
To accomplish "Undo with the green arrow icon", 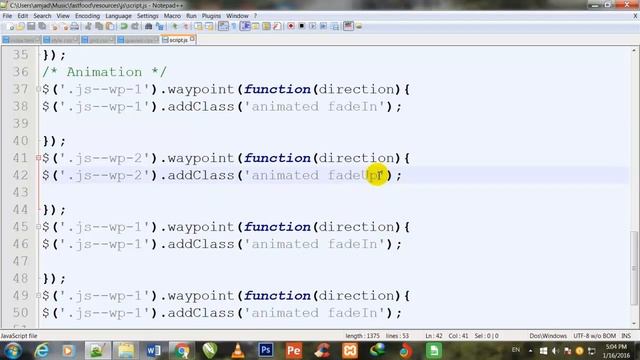I will [x=124, y=27].
